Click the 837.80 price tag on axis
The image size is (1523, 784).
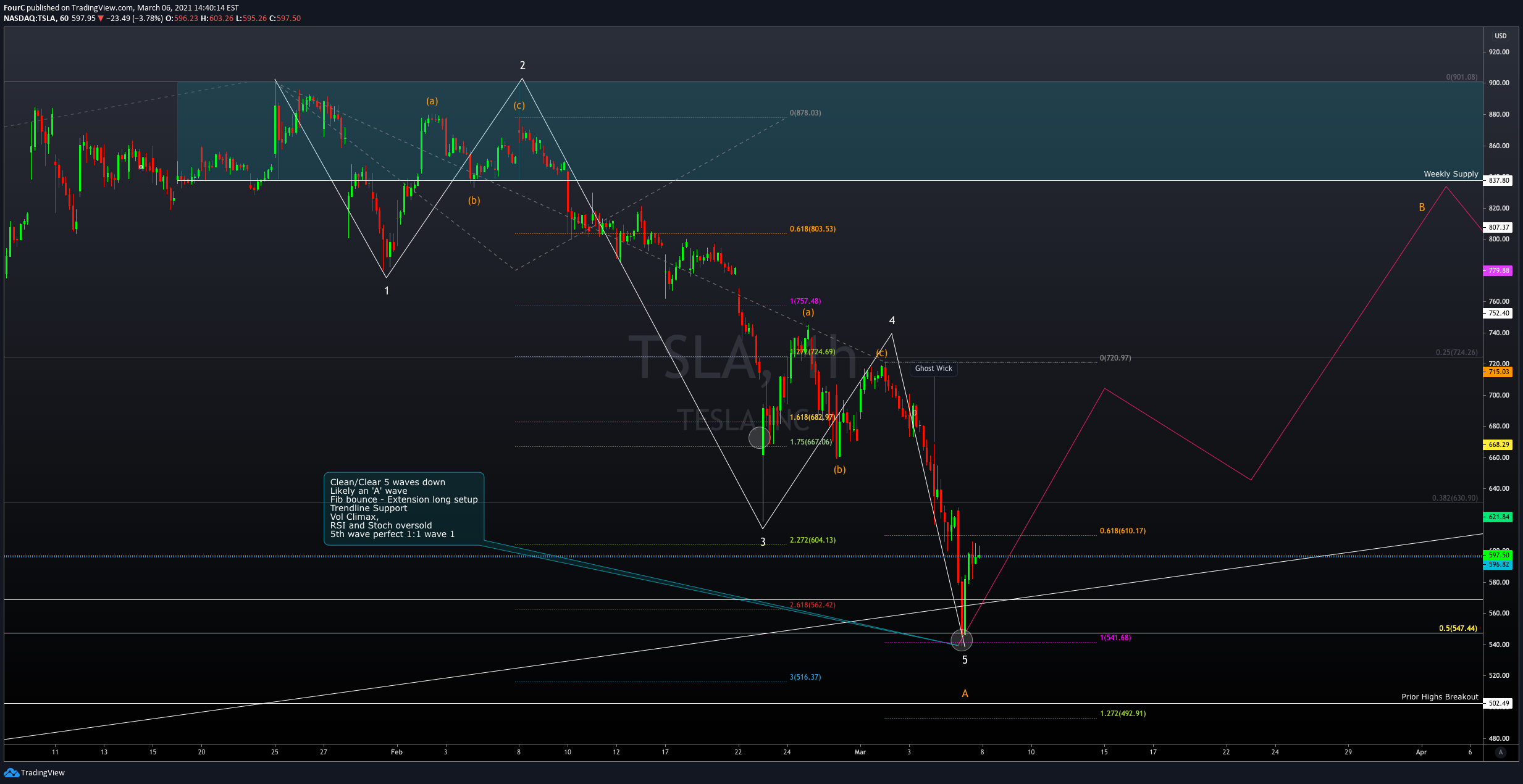tap(1498, 180)
